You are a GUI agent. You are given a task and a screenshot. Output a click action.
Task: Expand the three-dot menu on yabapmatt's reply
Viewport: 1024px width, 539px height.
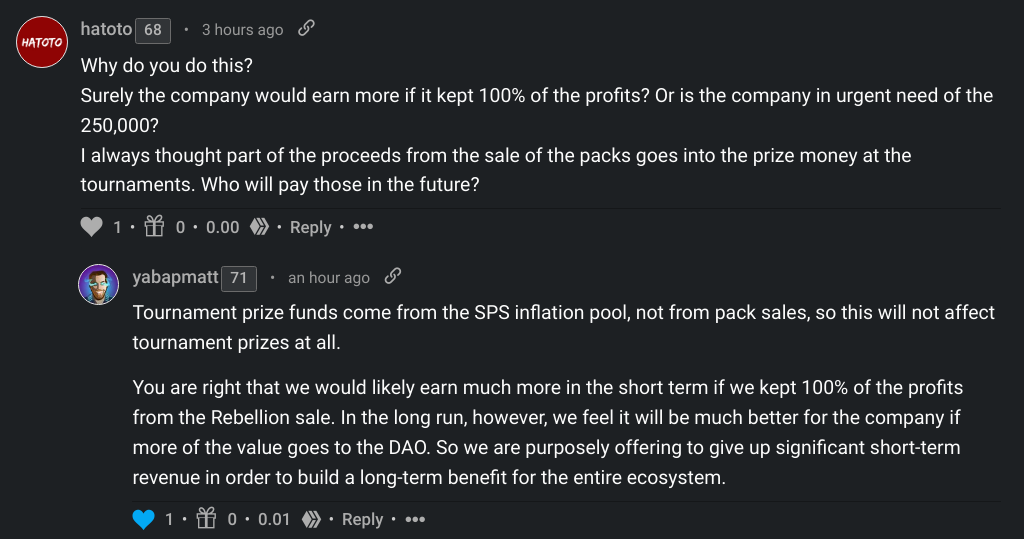pyautogui.click(x=415, y=519)
